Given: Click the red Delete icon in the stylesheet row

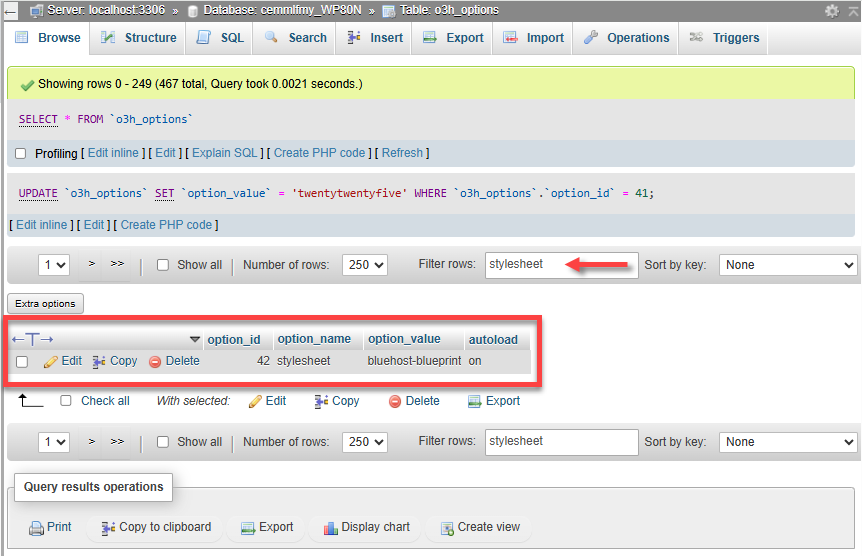Looking at the screenshot, I should click(x=155, y=362).
